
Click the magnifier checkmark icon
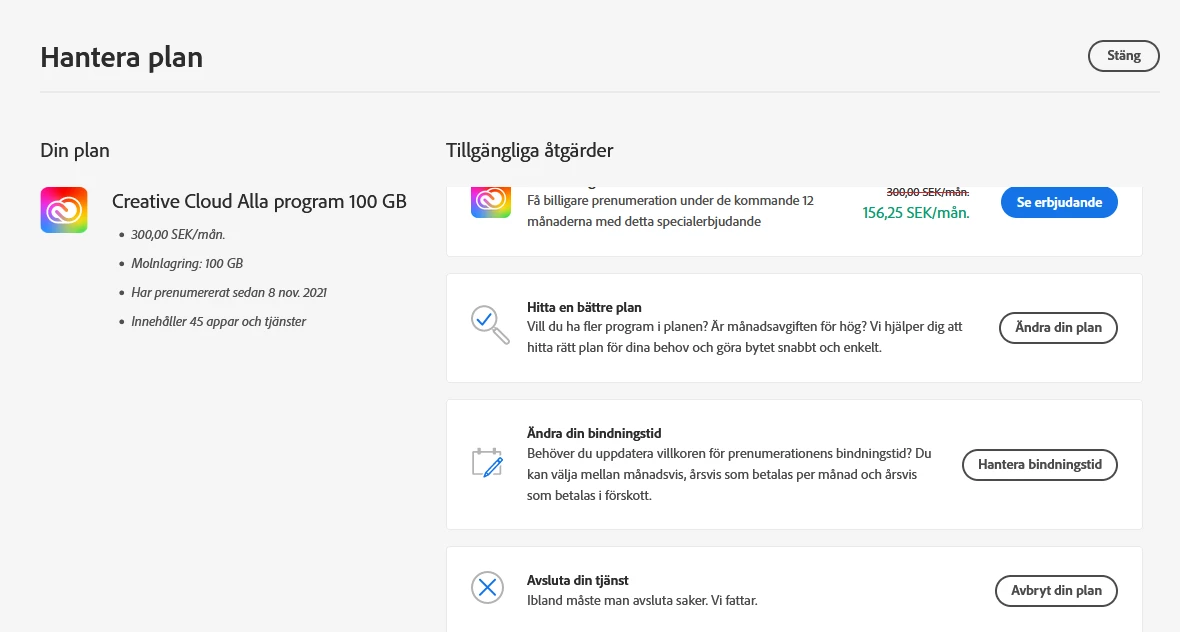pos(490,324)
